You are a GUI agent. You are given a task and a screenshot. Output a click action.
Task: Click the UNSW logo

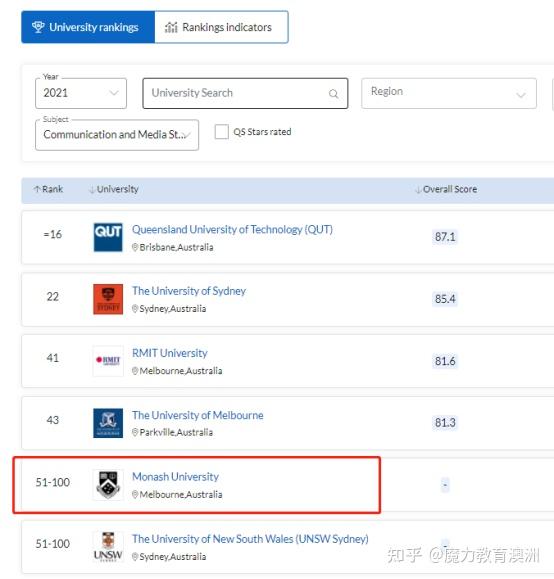(108, 547)
